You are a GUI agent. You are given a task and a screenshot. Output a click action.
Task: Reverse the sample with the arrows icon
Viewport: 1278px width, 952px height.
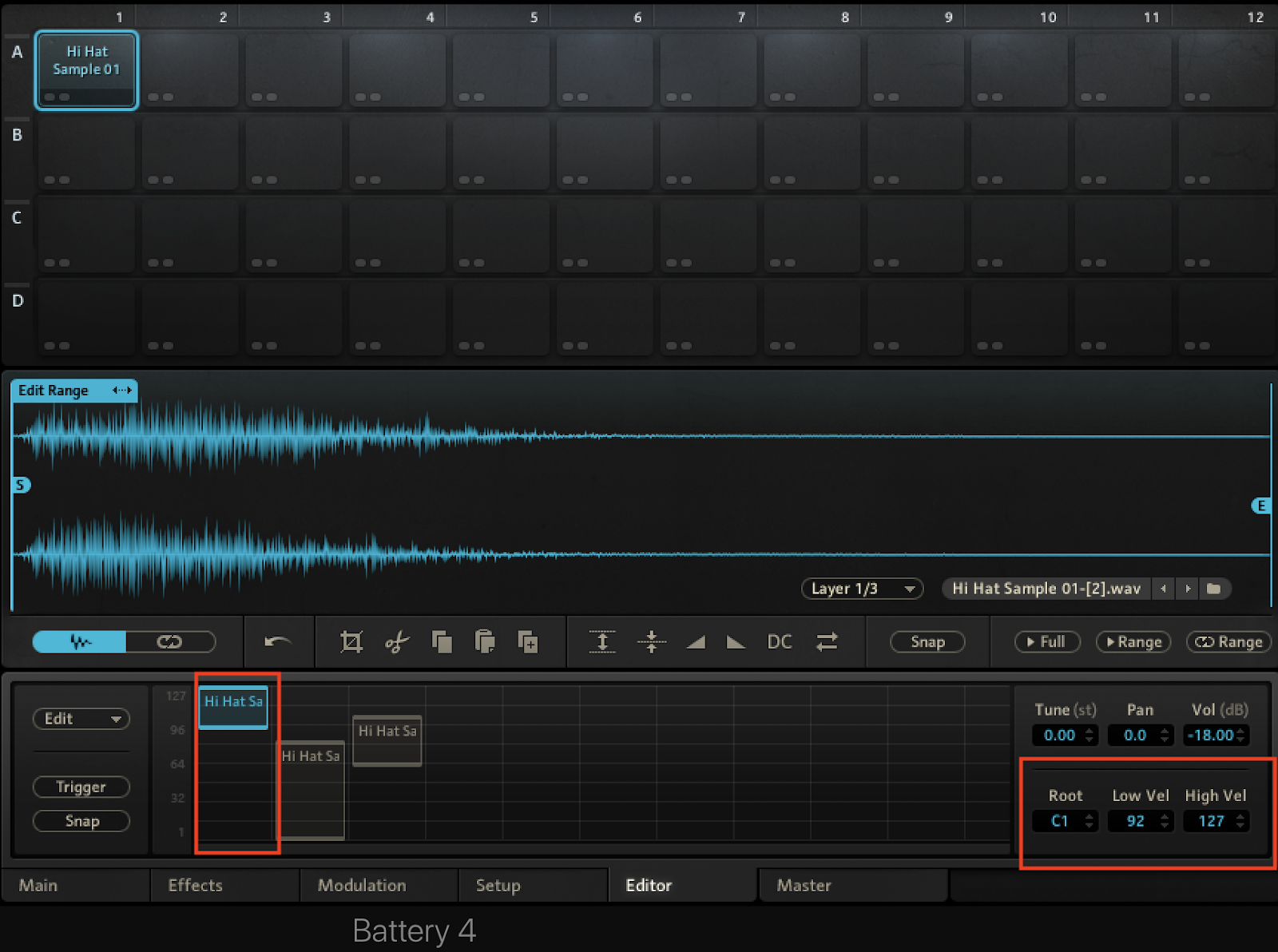click(x=827, y=641)
